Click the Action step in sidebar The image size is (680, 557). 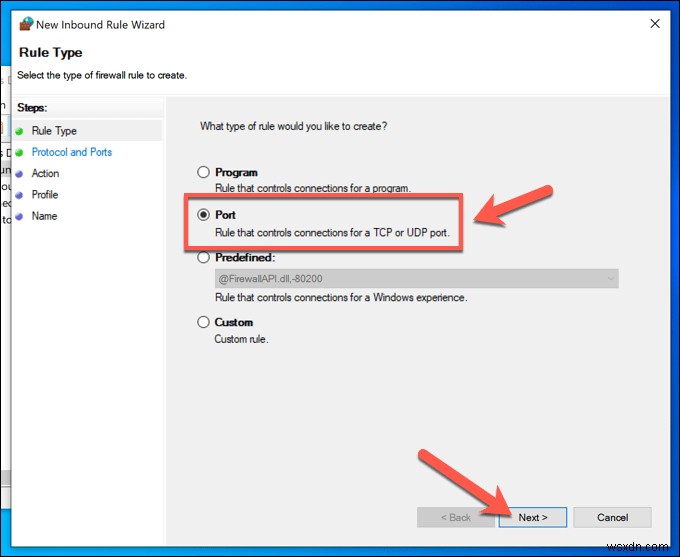coord(46,173)
